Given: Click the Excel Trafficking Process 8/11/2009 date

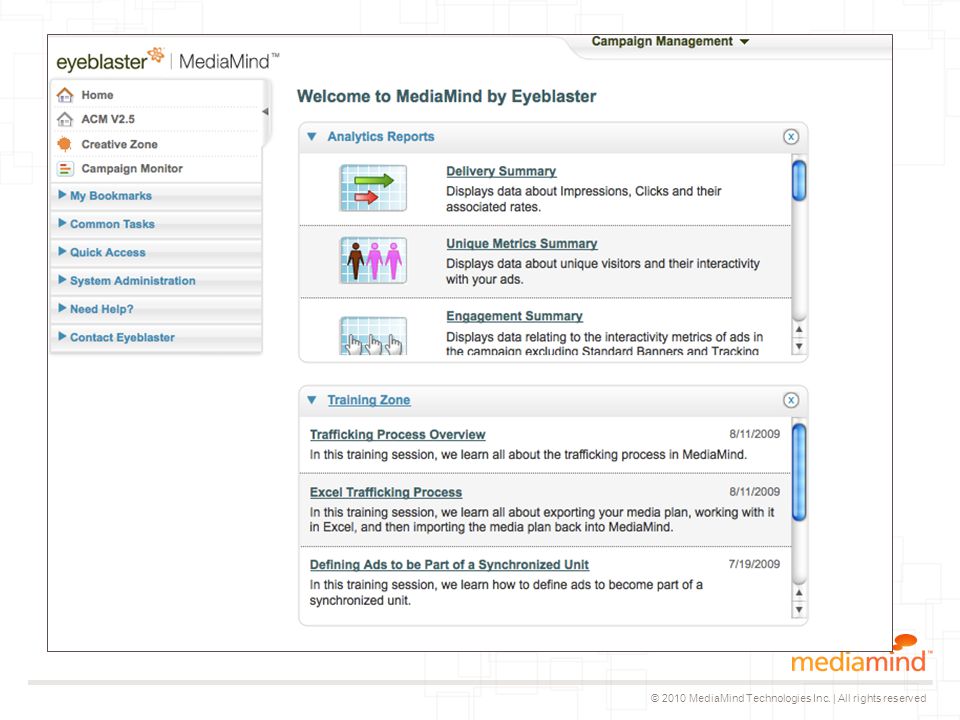Looking at the screenshot, I should [x=754, y=492].
